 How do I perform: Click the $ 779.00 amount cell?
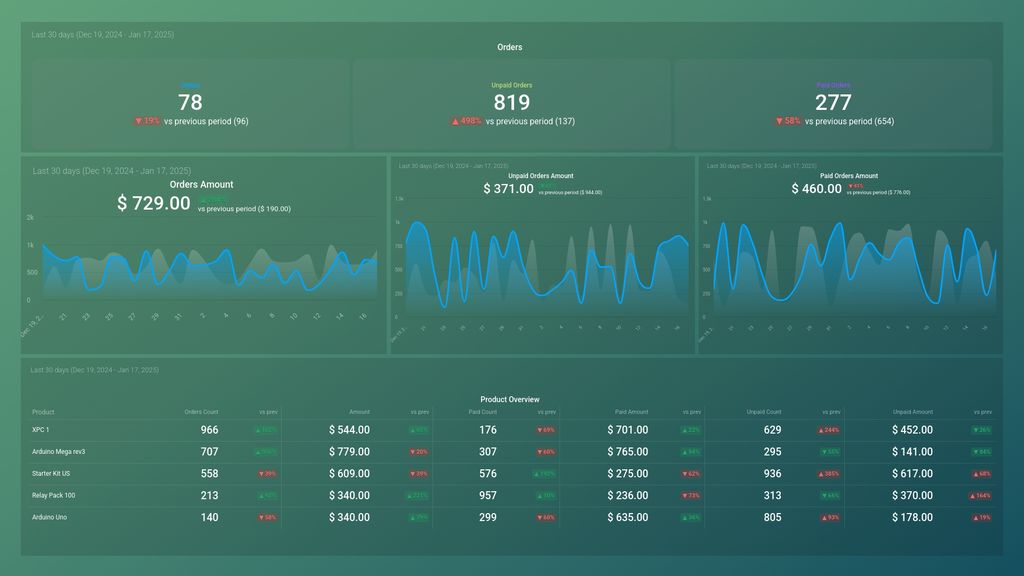pos(349,452)
